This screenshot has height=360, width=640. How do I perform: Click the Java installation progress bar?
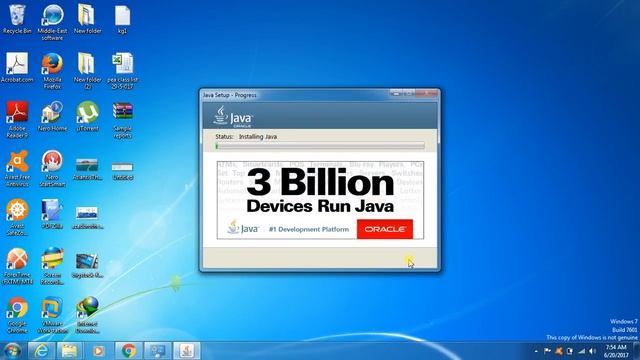pos(320,146)
